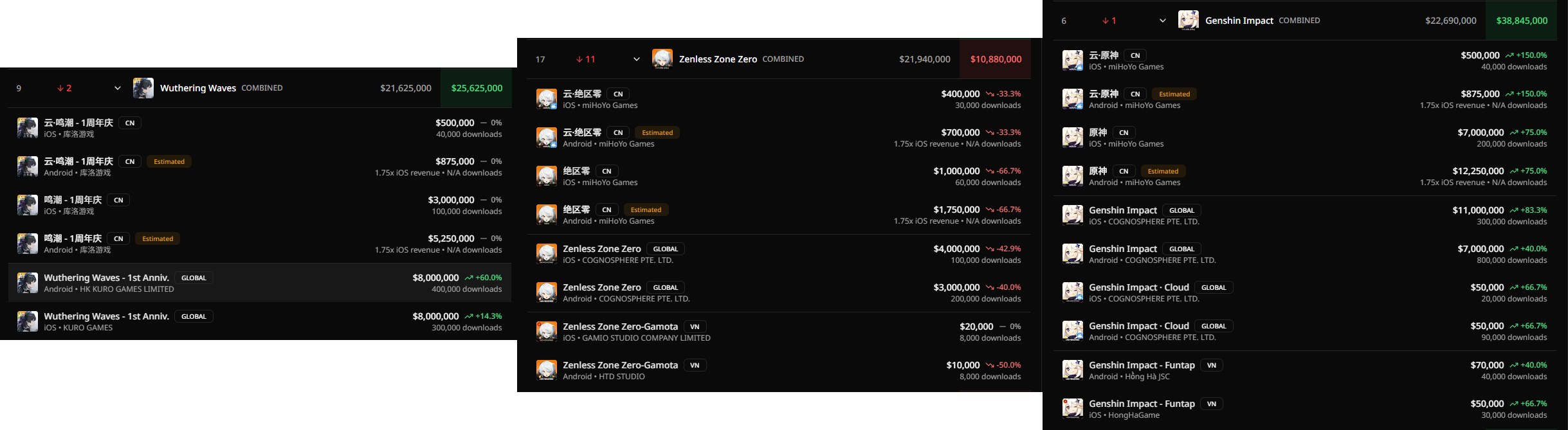Click the Wuthering Waves COMBINED title
Screen dimensions: 1568x430
click(x=198, y=88)
